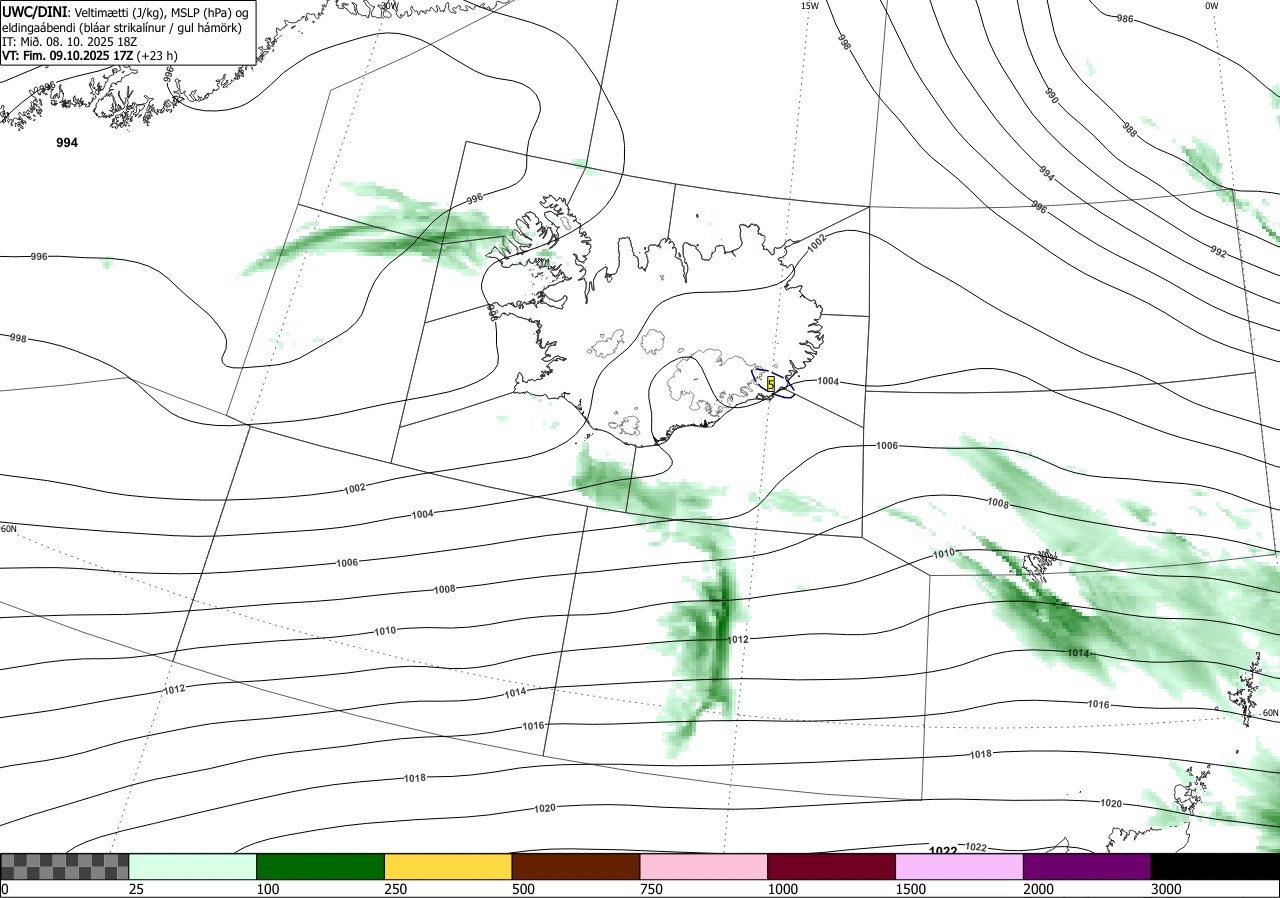Select the "VT: Fim. 09.10.2025 17Z (+23 h)" line

tap(89, 56)
